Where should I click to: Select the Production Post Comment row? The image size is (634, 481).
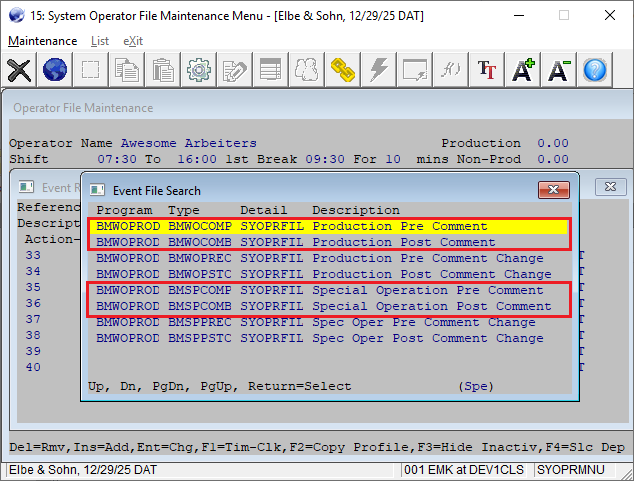tap(330, 242)
